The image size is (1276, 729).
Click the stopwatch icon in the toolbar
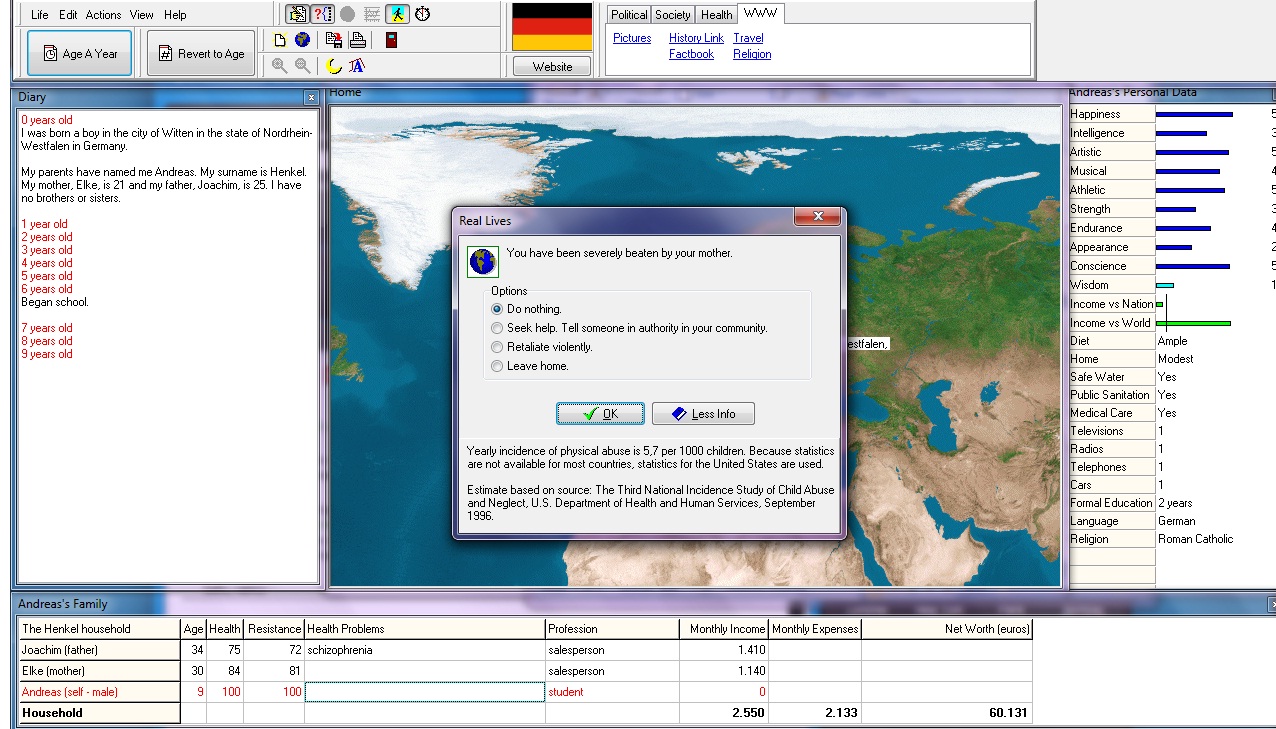[423, 14]
